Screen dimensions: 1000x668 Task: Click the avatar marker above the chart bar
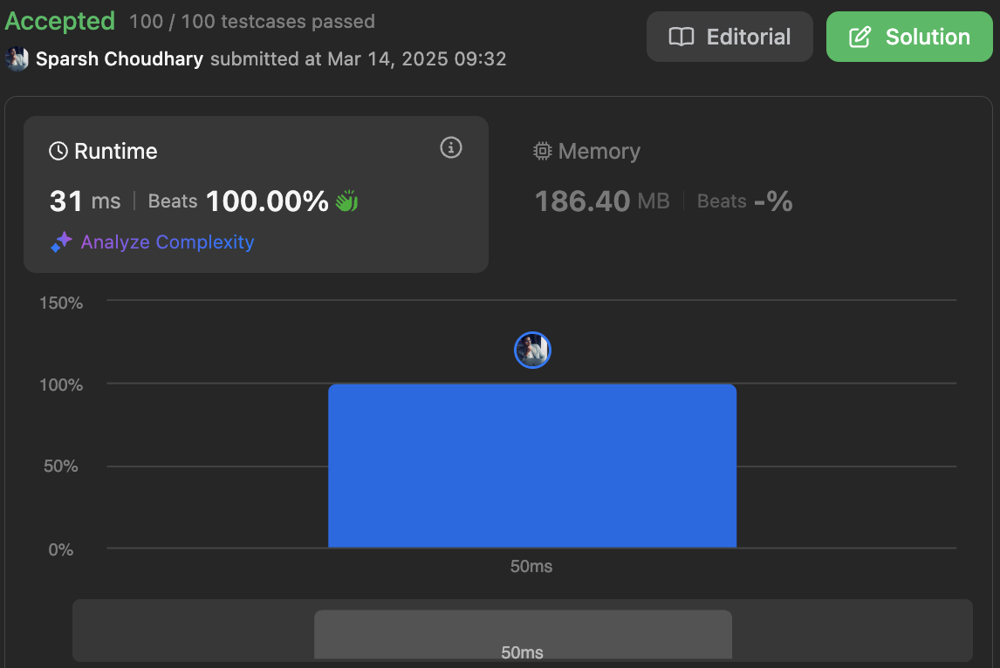(532, 350)
